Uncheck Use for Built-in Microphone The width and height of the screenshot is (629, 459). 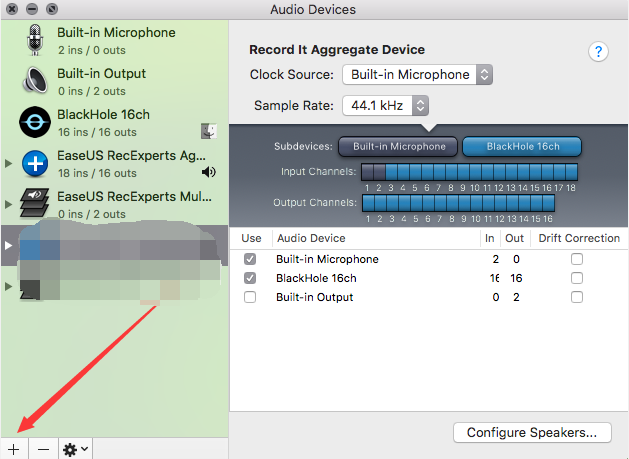250,259
